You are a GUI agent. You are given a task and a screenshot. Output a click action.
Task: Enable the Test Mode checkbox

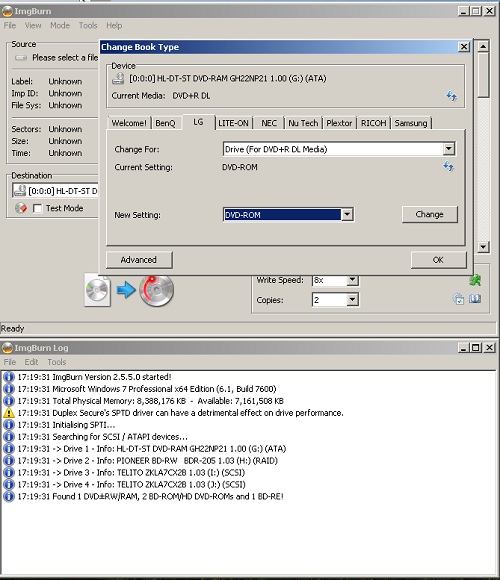point(37,208)
